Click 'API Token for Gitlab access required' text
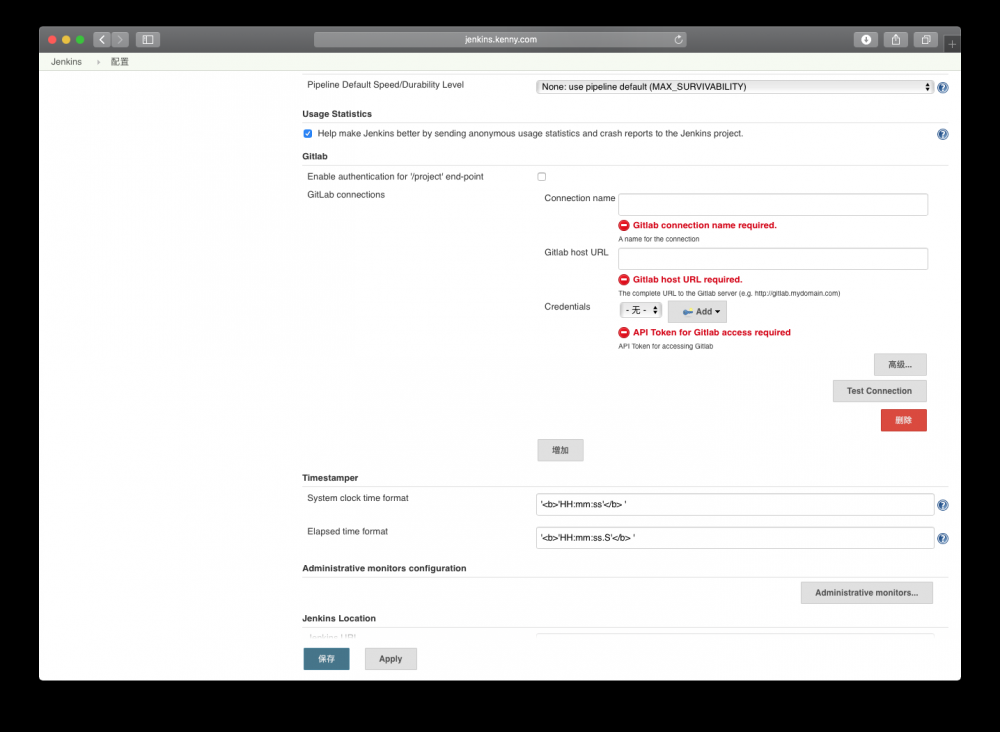This screenshot has width=1000, height=732. [712, 332]
